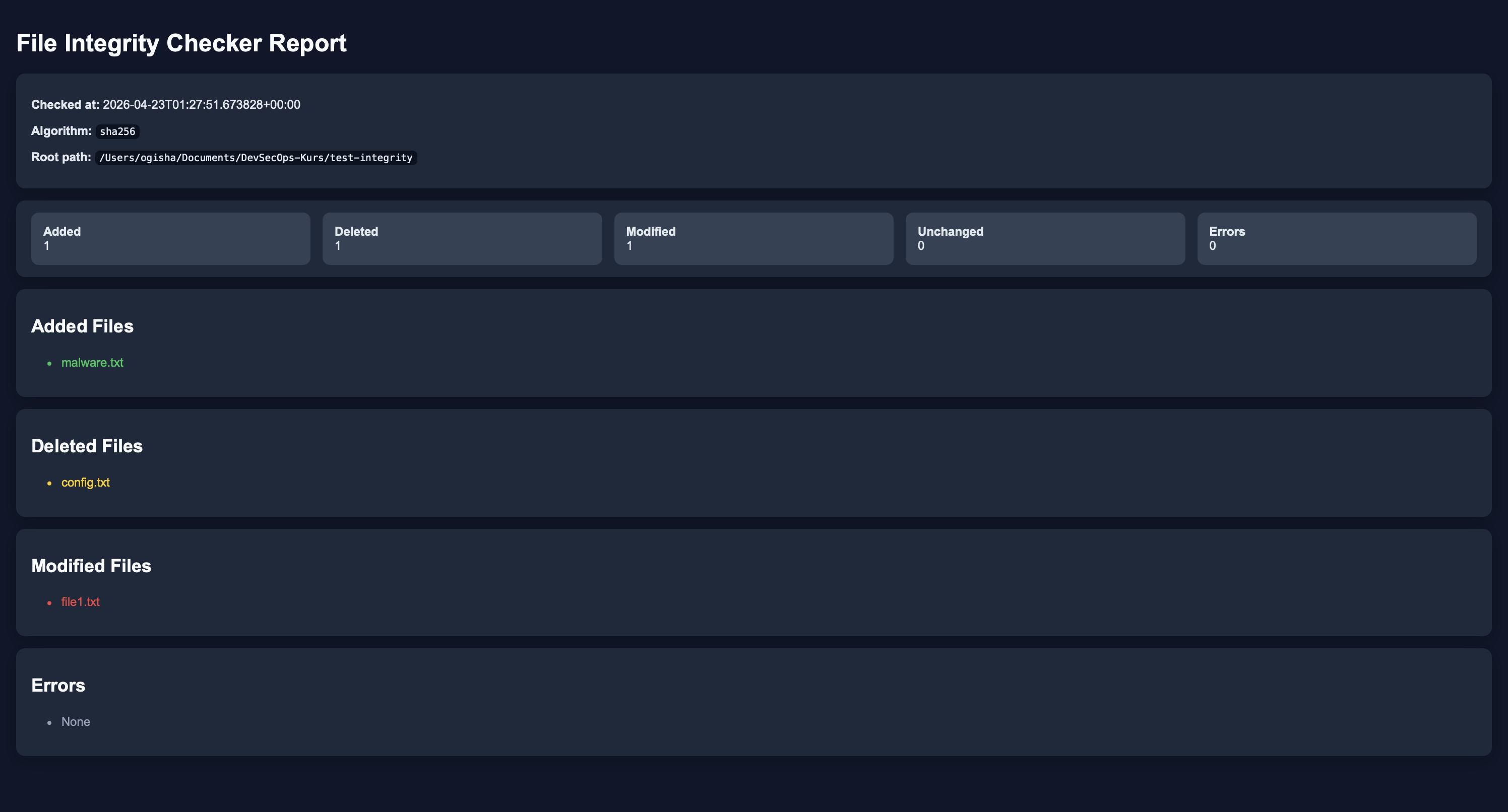The image size is (1508, 812).
Task: Select the Checked at timestamp value
Action: point(202,105)
